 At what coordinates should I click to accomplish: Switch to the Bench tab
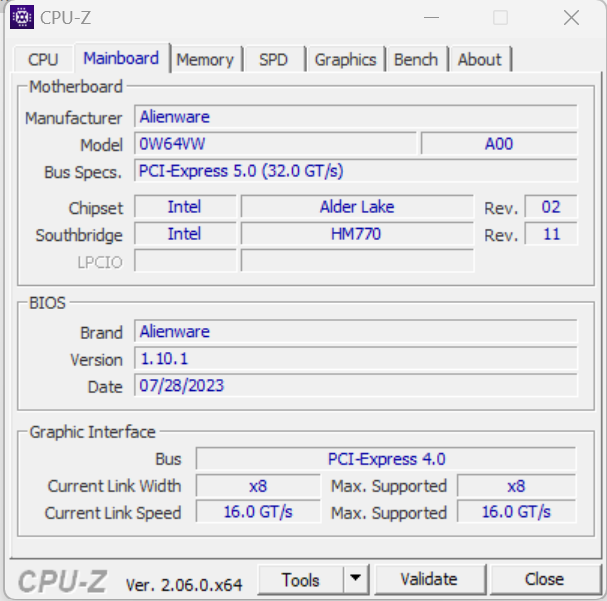[x=416, y=60]
